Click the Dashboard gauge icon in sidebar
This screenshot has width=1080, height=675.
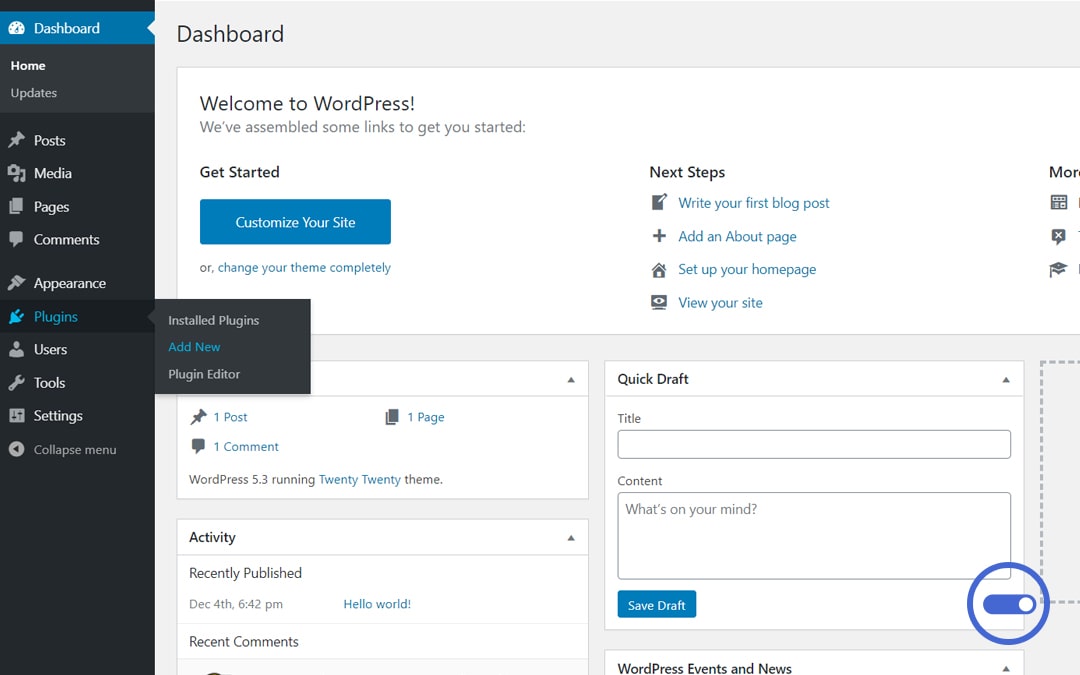click(x=17, y=28)
